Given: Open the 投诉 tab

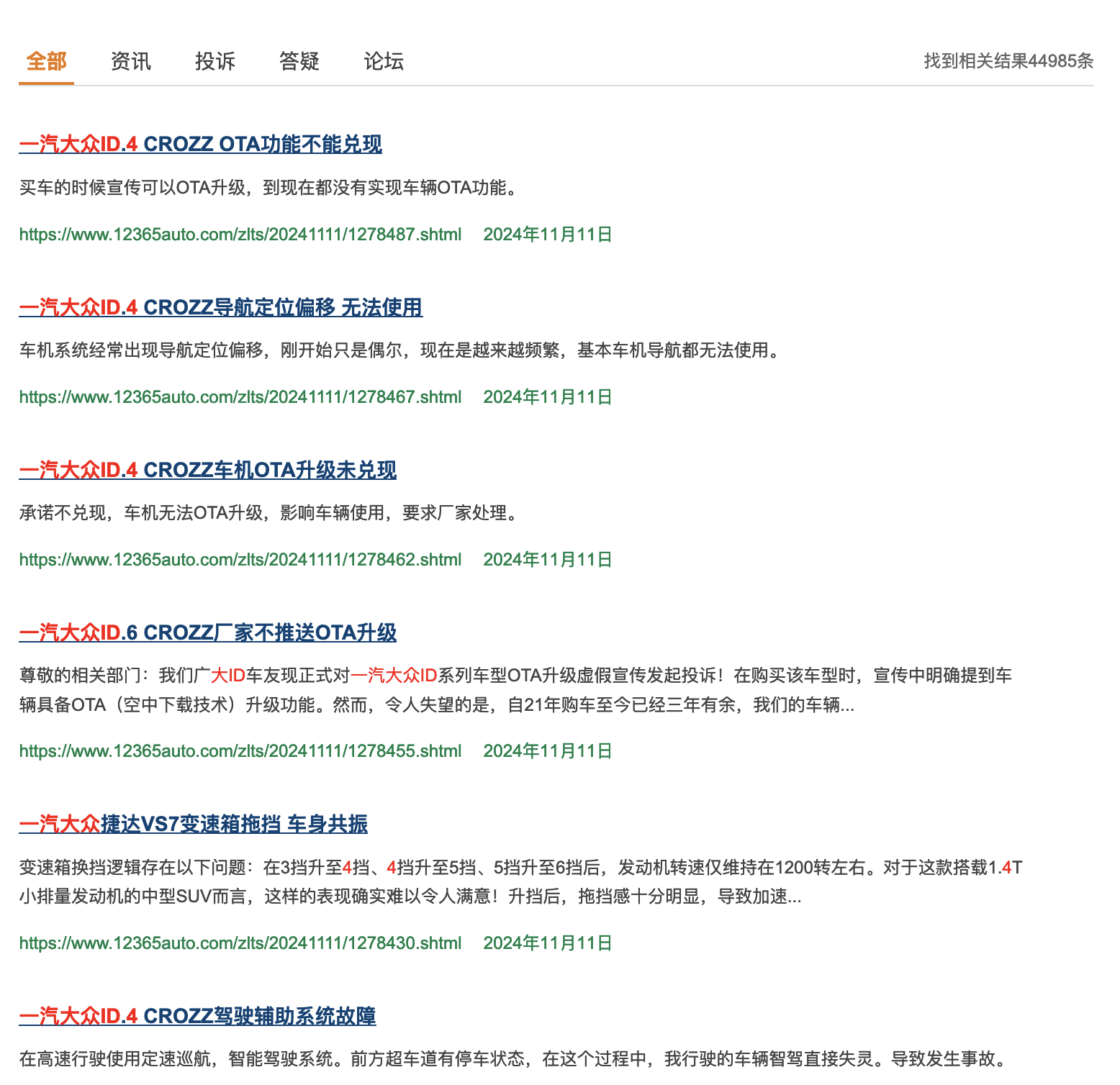Looking at the screenshot, I should point(214,61).
